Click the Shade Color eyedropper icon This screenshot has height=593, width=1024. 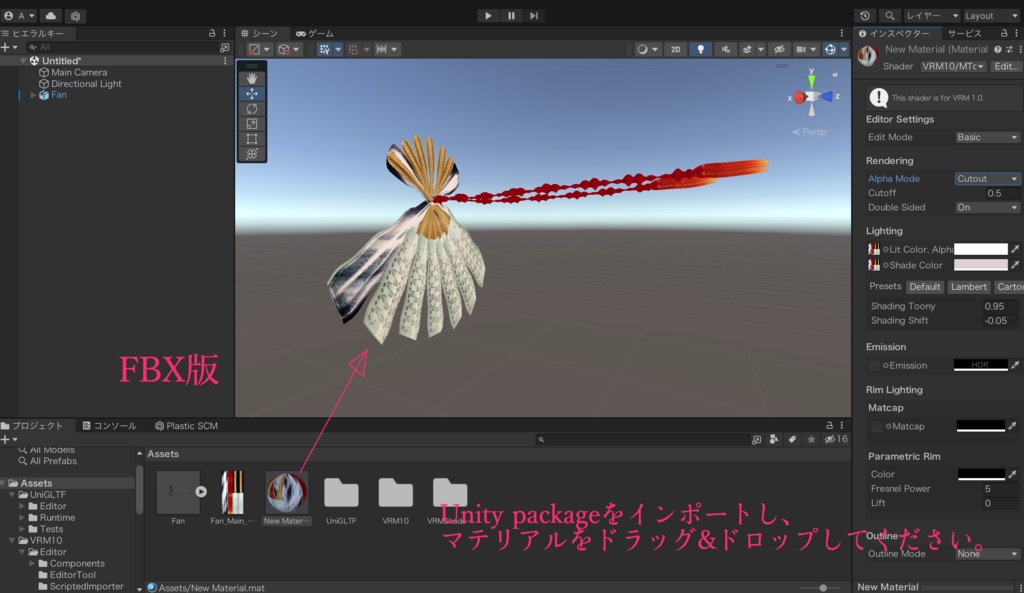tap(1015, 264)
